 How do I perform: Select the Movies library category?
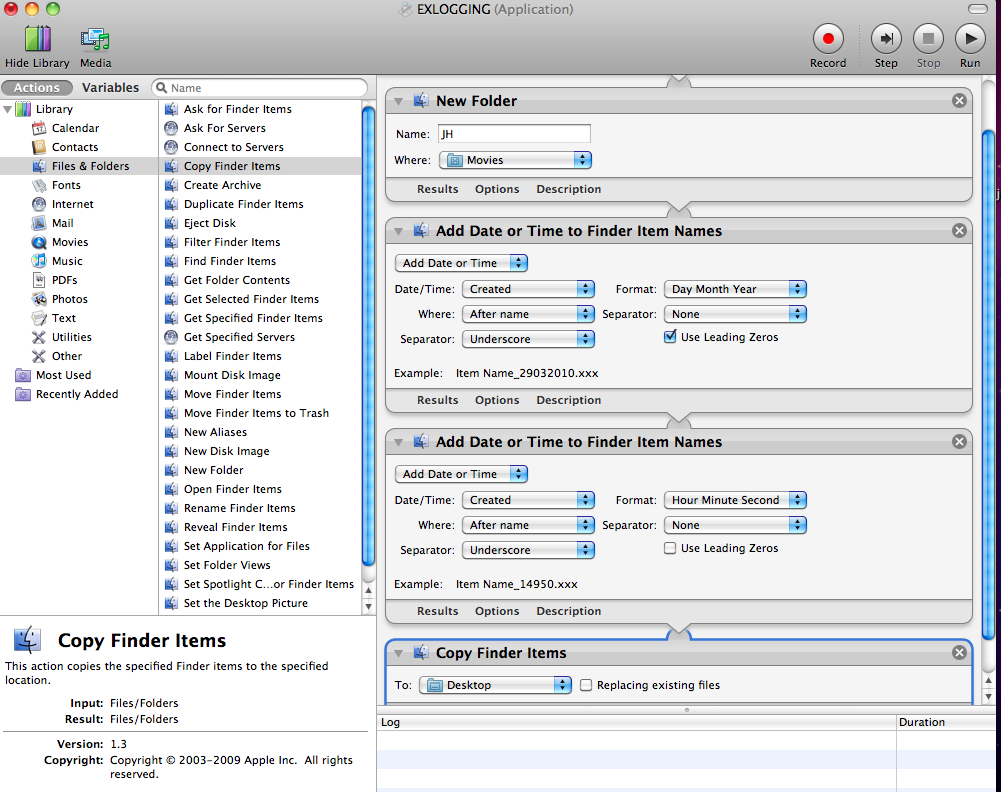coord(70,243)
